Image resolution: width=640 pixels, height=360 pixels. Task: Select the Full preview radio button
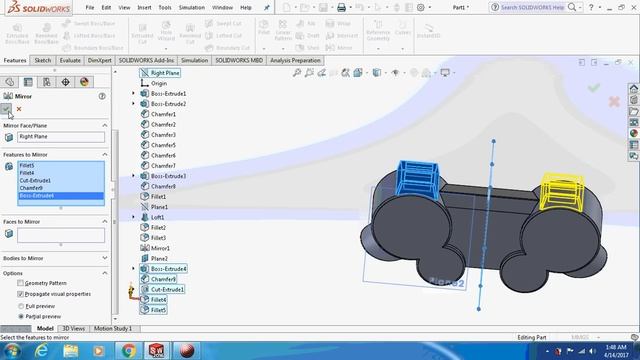click(x=21, y=306)
